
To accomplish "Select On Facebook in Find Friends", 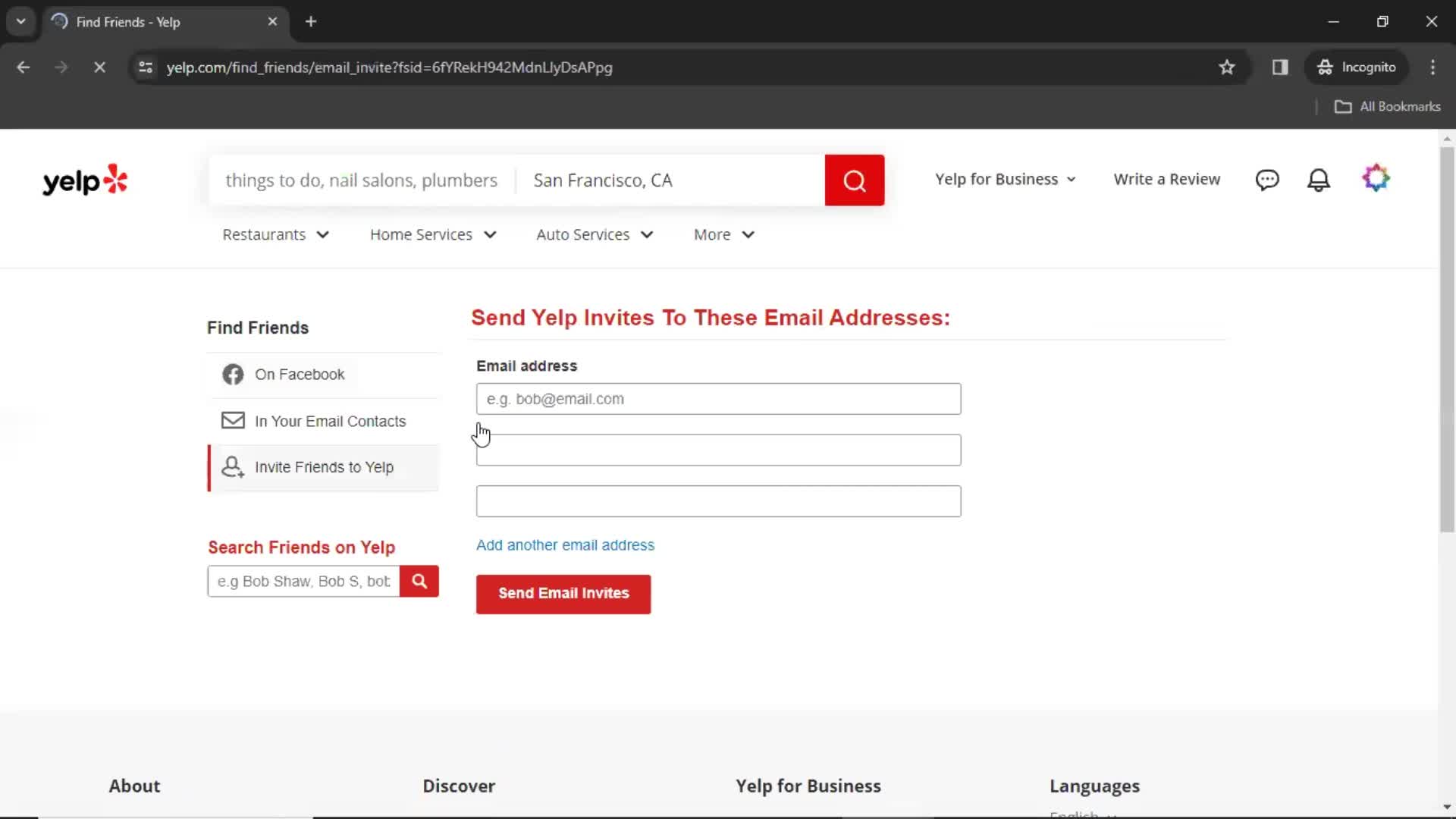I will point(324,375).
